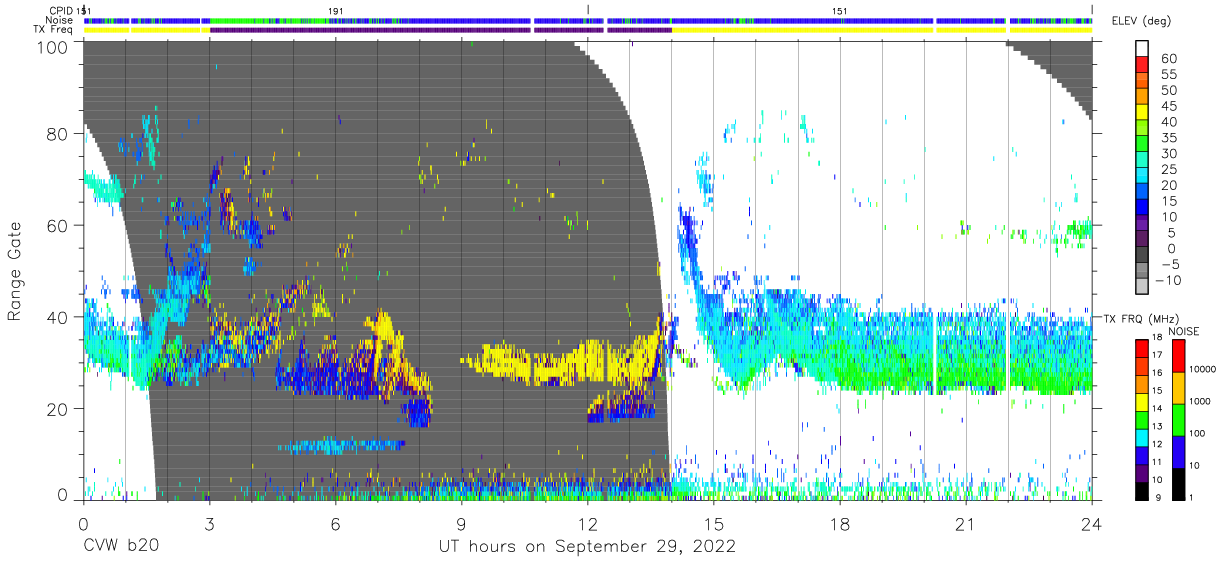Click the cyan echo strip at range gate 12
Viewport: 1228px width, 567px height.
click(340, 445)
